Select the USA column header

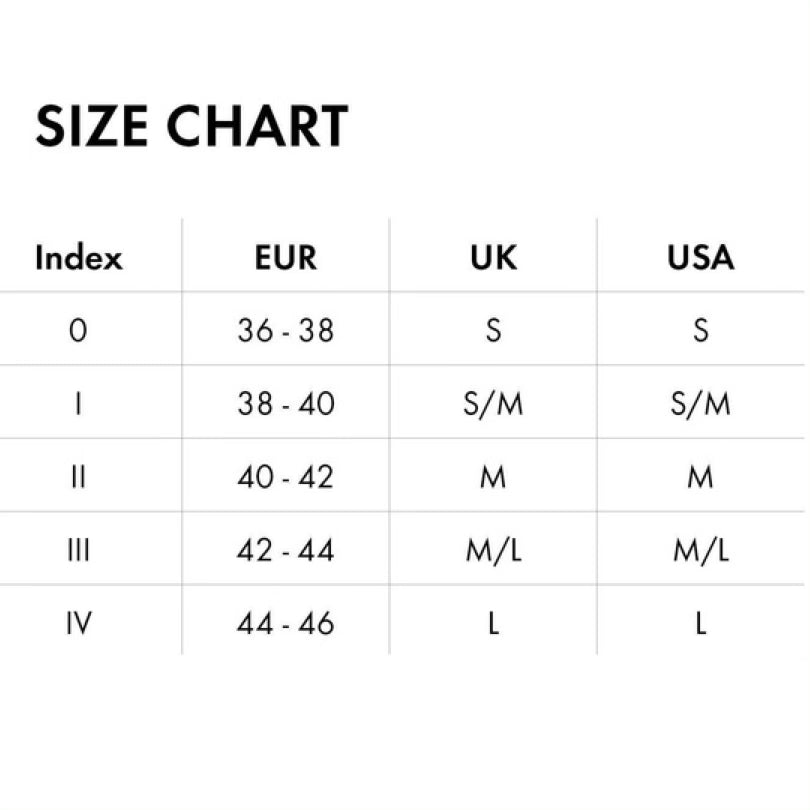[700, 257]
